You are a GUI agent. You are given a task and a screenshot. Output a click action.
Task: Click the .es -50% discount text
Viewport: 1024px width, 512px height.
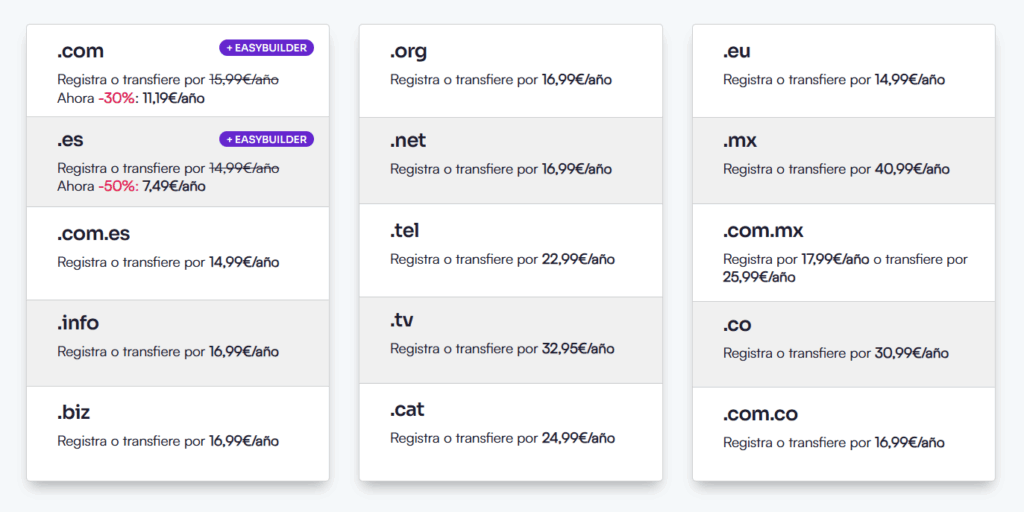118,186
